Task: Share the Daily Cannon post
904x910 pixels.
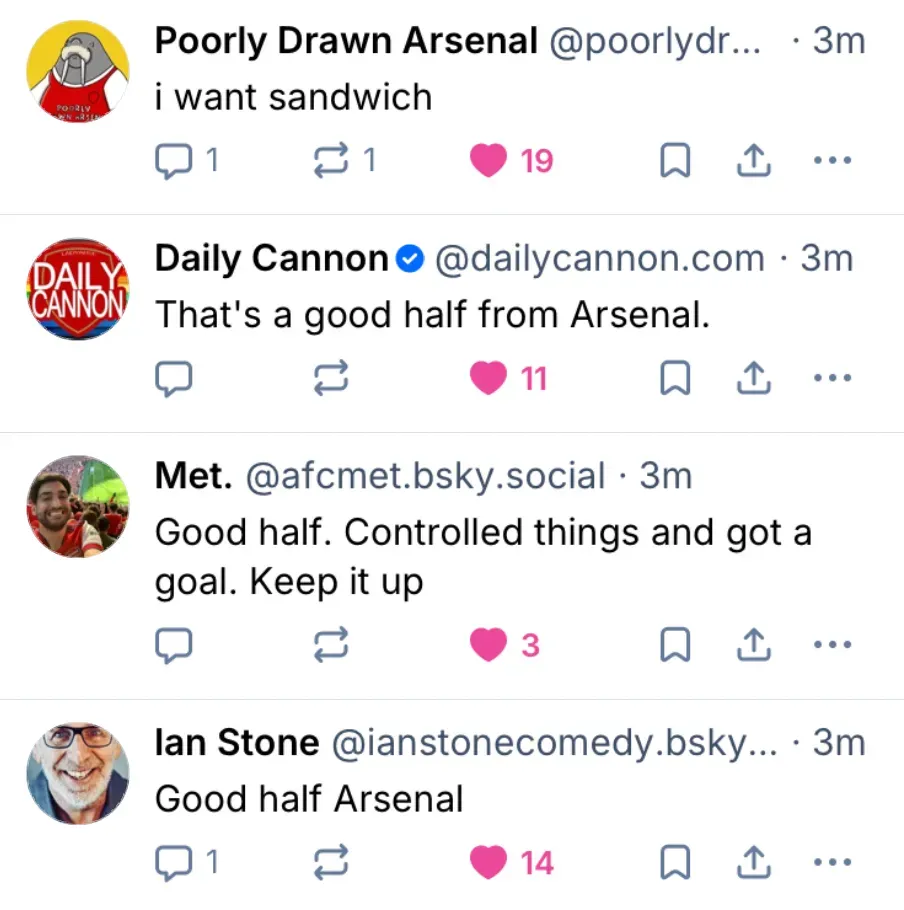Action: (753, 378)
